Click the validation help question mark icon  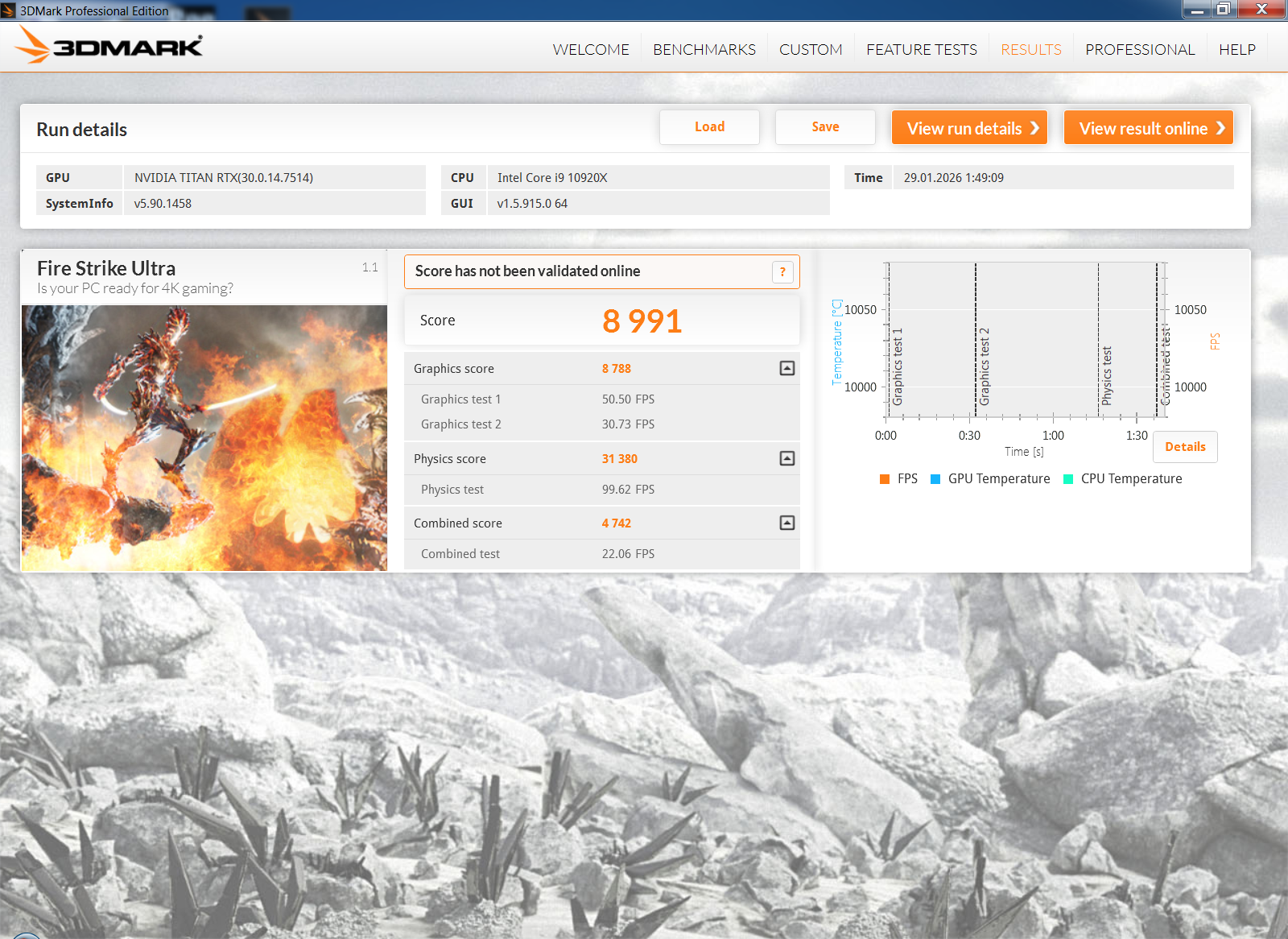click(782, 272)
